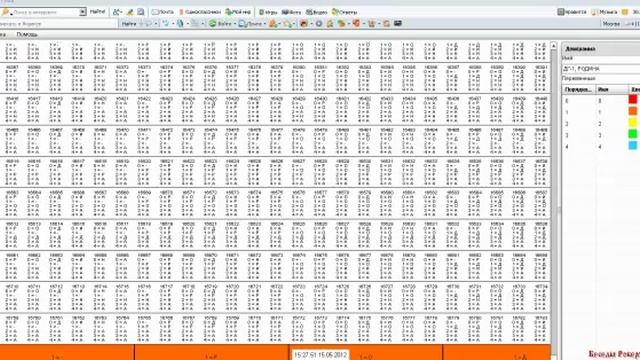Open Почта in the Yandex toolbar
This screenshot has height=360, width=640.
(x=250, y=24)
